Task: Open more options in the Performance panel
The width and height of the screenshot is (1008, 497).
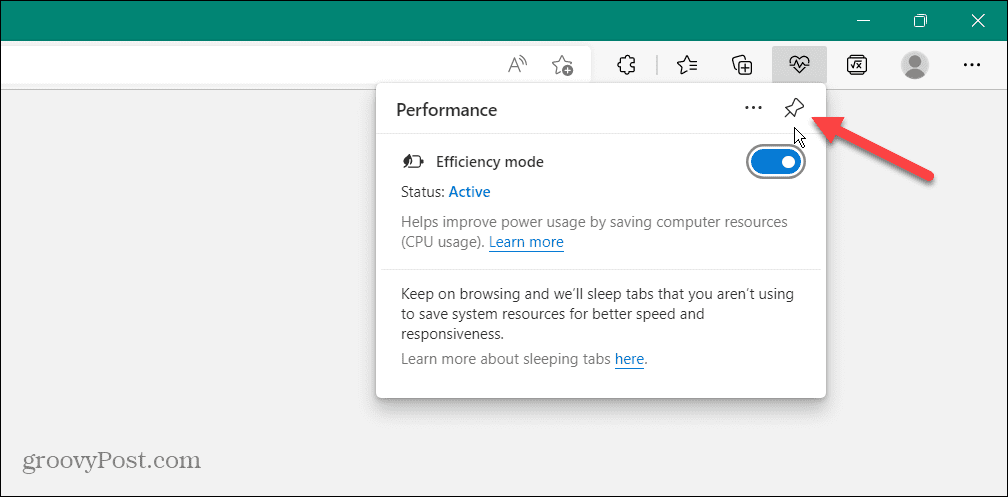Action: (753, 109)
